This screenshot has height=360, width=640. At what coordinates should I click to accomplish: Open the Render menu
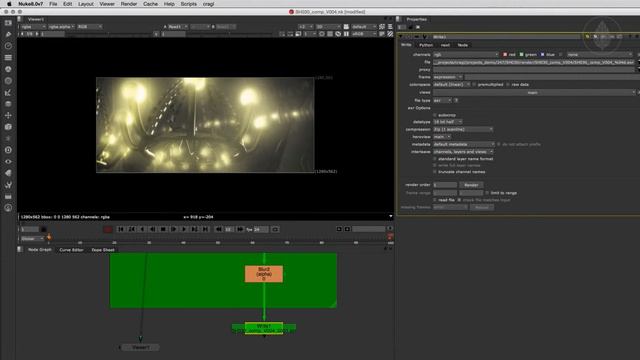coord(129,4)
